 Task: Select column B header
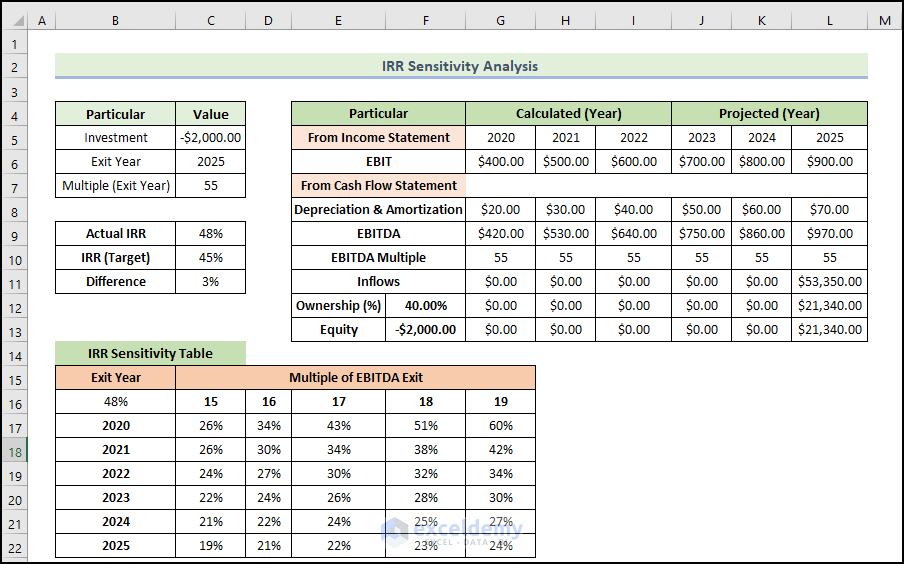115,21
